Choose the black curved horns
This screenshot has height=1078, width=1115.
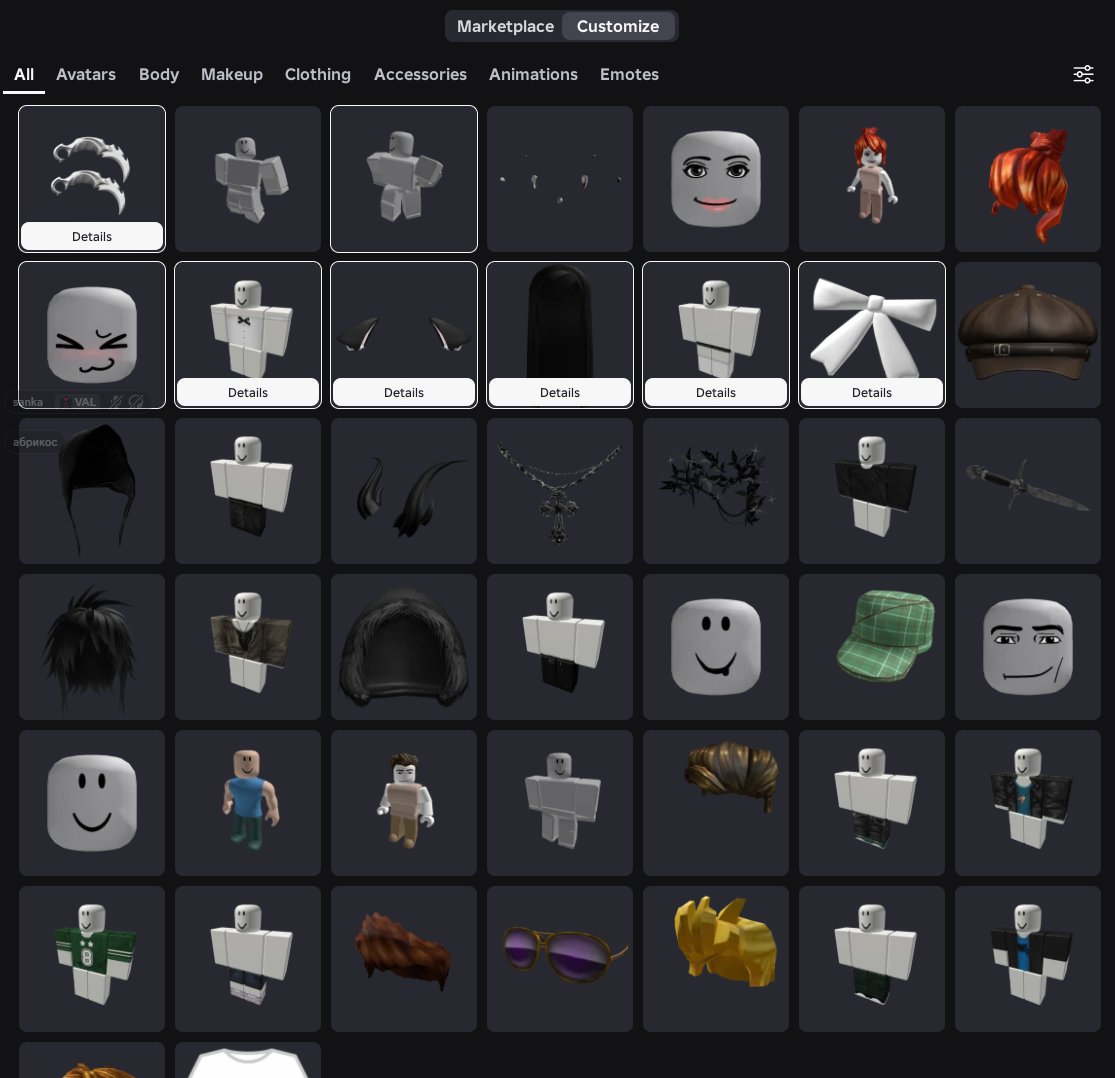click(x=404, y=491)
